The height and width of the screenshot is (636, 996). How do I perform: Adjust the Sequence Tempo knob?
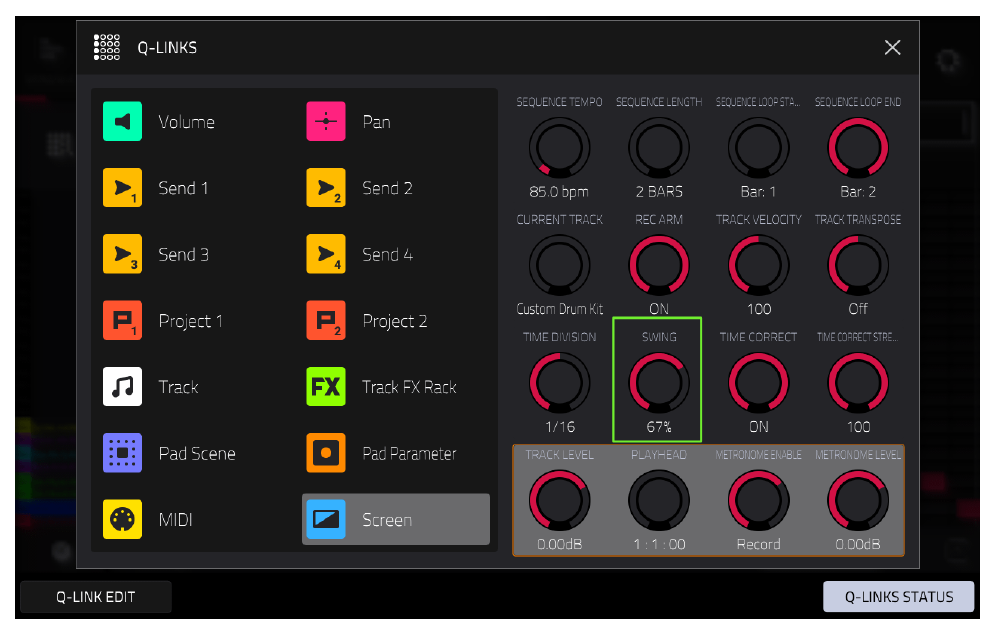tap(560, 148)
